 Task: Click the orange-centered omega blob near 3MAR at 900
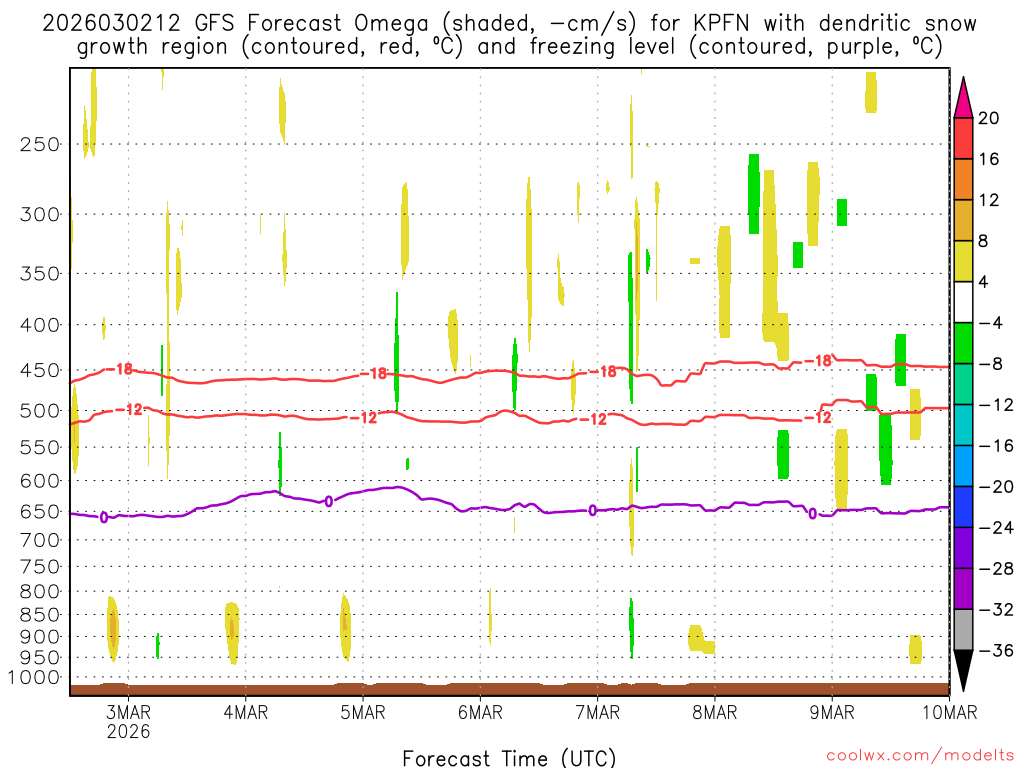(113, 628)
